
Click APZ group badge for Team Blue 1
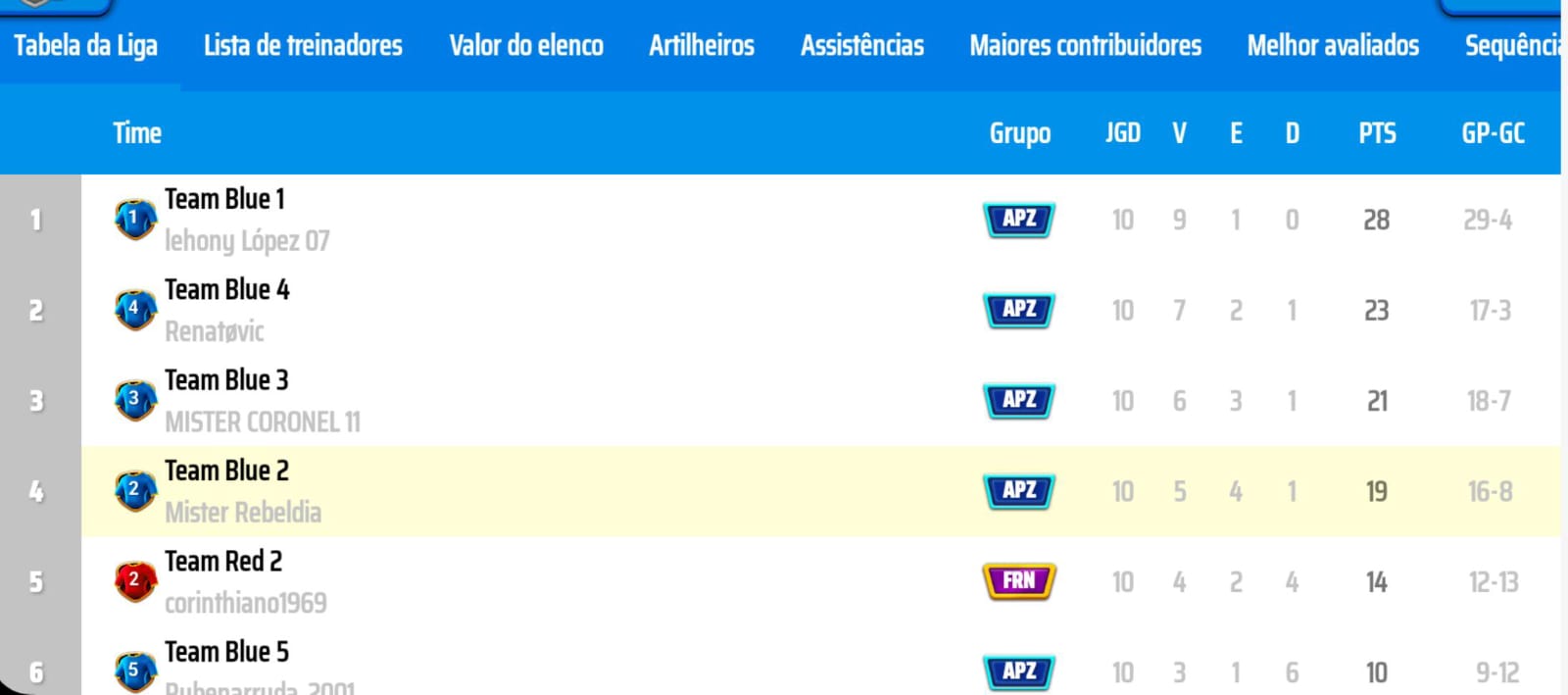point(1019,220)
